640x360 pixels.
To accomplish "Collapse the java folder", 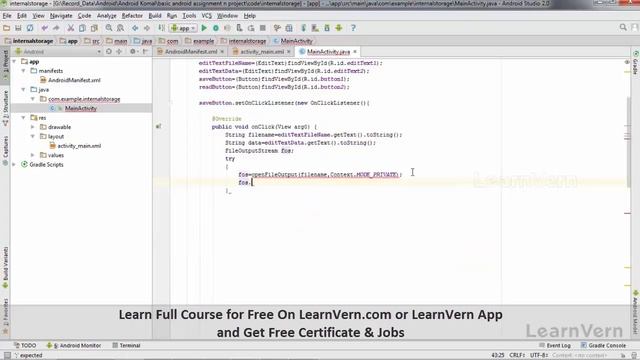I will click(24, 89).
